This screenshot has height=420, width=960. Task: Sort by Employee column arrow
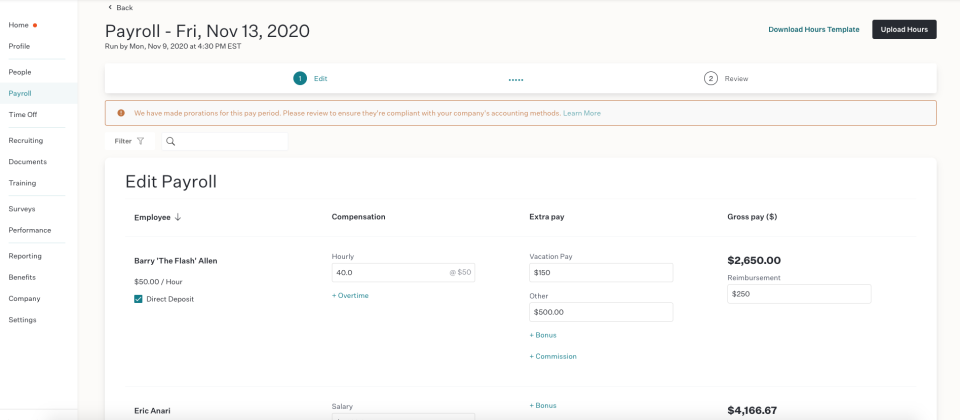(x=177, y=217)
